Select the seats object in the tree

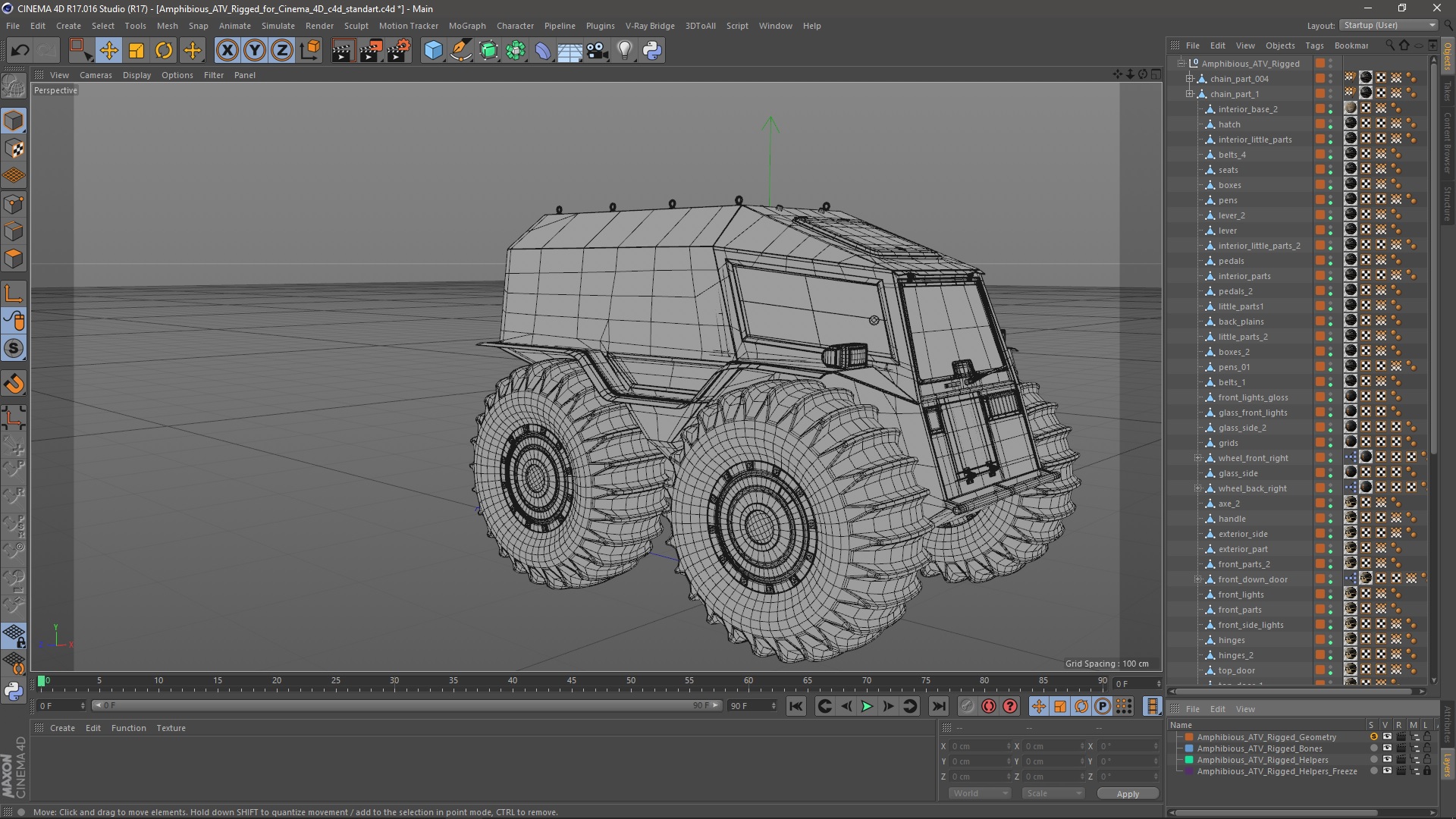pyautogui.click(x=1228, y=170)
